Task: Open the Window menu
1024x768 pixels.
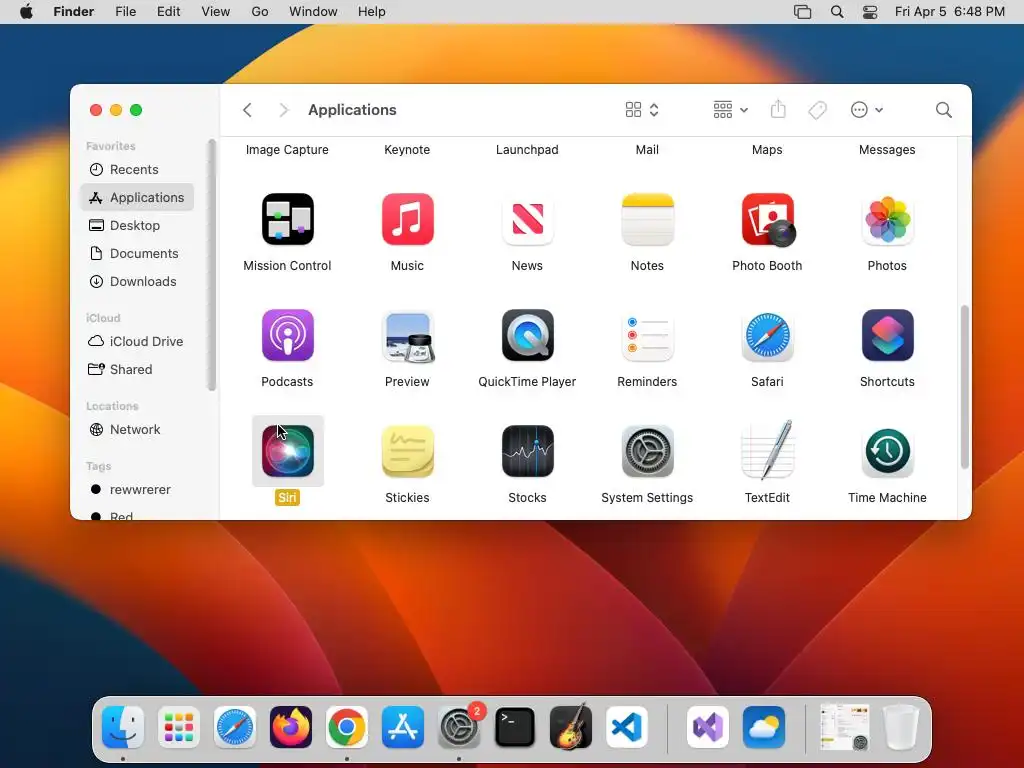Action: (x=313, y=12)
